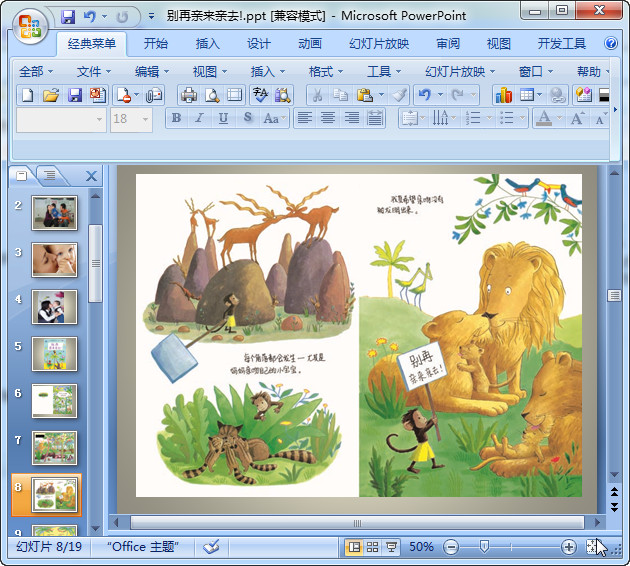Undo from the quick access toolbar
Screen dimensions: 630x566
pyautogui.click(x=89, y=16)
